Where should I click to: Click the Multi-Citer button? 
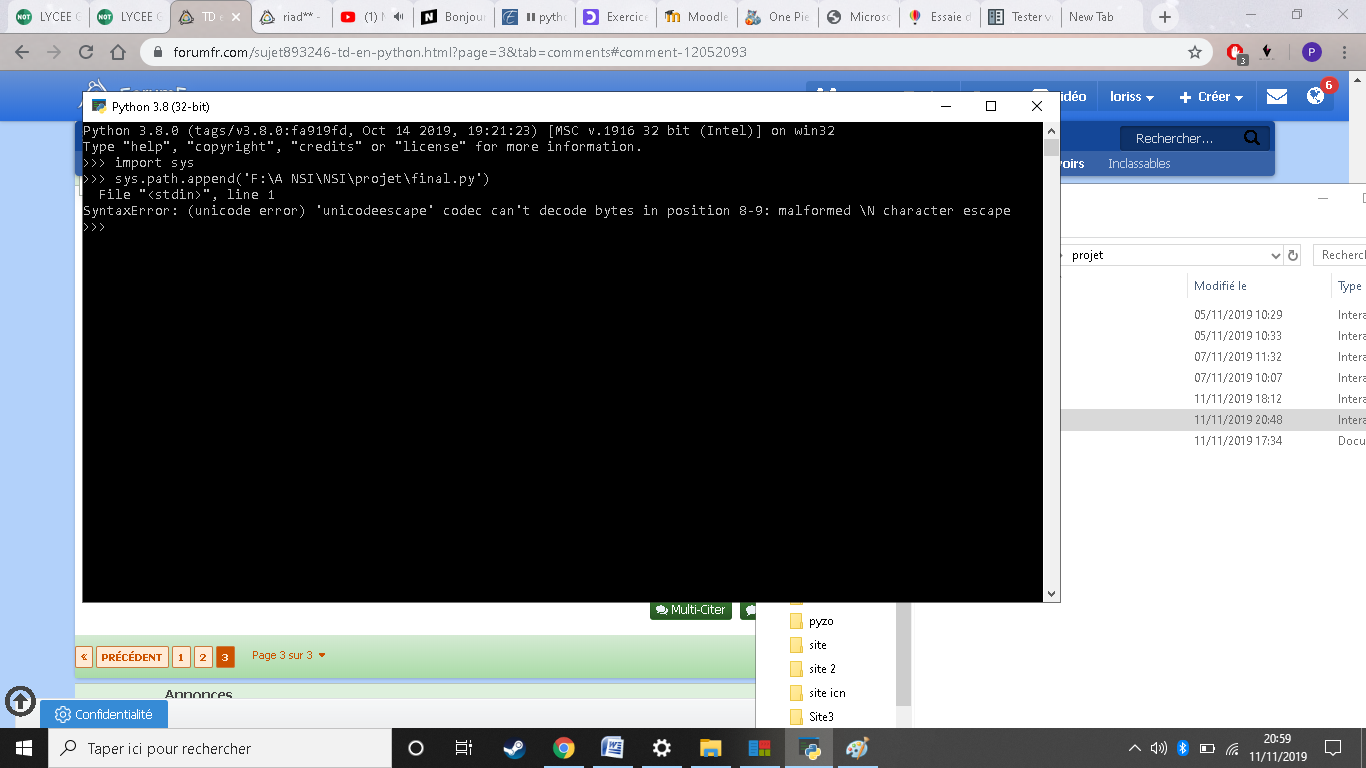tap(691, 609)
